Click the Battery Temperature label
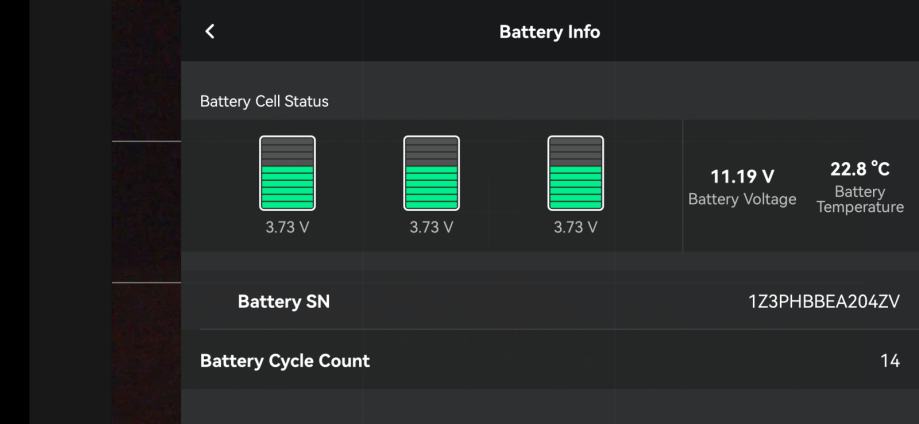 pos(859,199)
